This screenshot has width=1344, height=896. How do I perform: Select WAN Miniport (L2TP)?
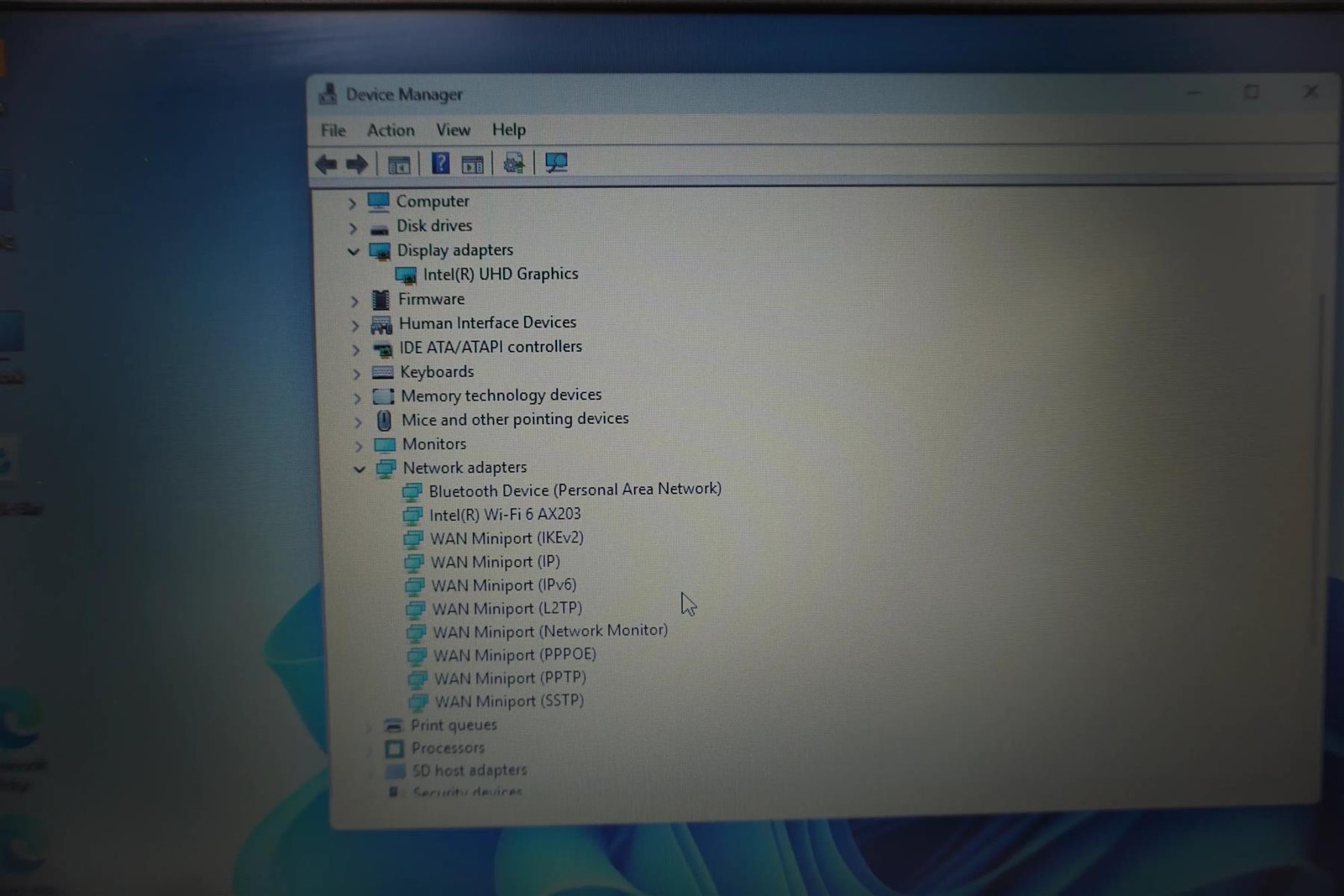(x=507, y=609)
